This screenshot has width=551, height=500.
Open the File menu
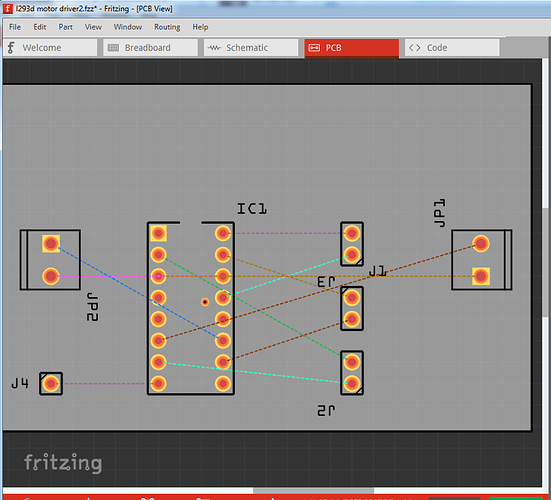(15, 27)
